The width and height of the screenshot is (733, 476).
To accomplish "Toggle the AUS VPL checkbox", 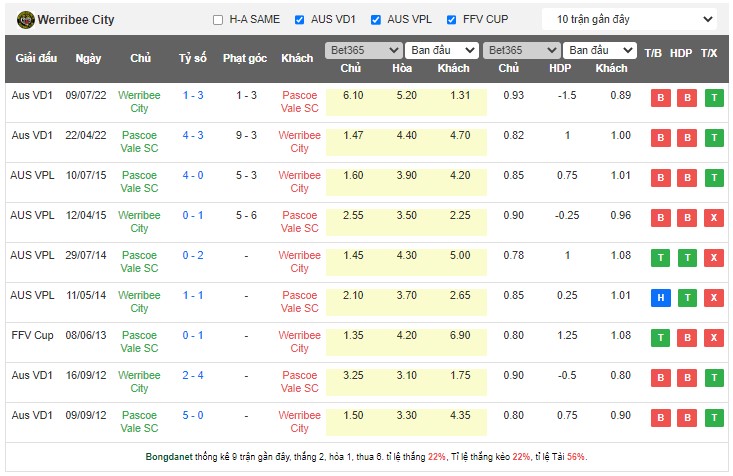I will coord(376,20).
